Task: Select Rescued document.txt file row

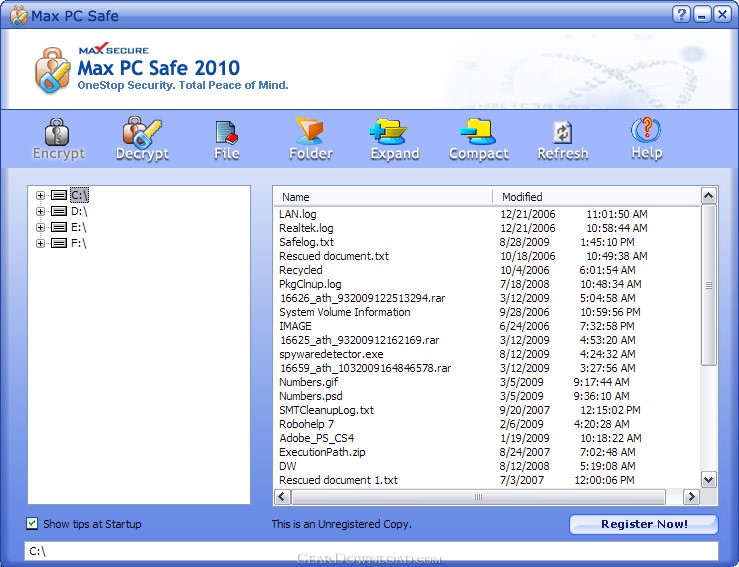Action: pyautogui.click(x=334, y=256)
